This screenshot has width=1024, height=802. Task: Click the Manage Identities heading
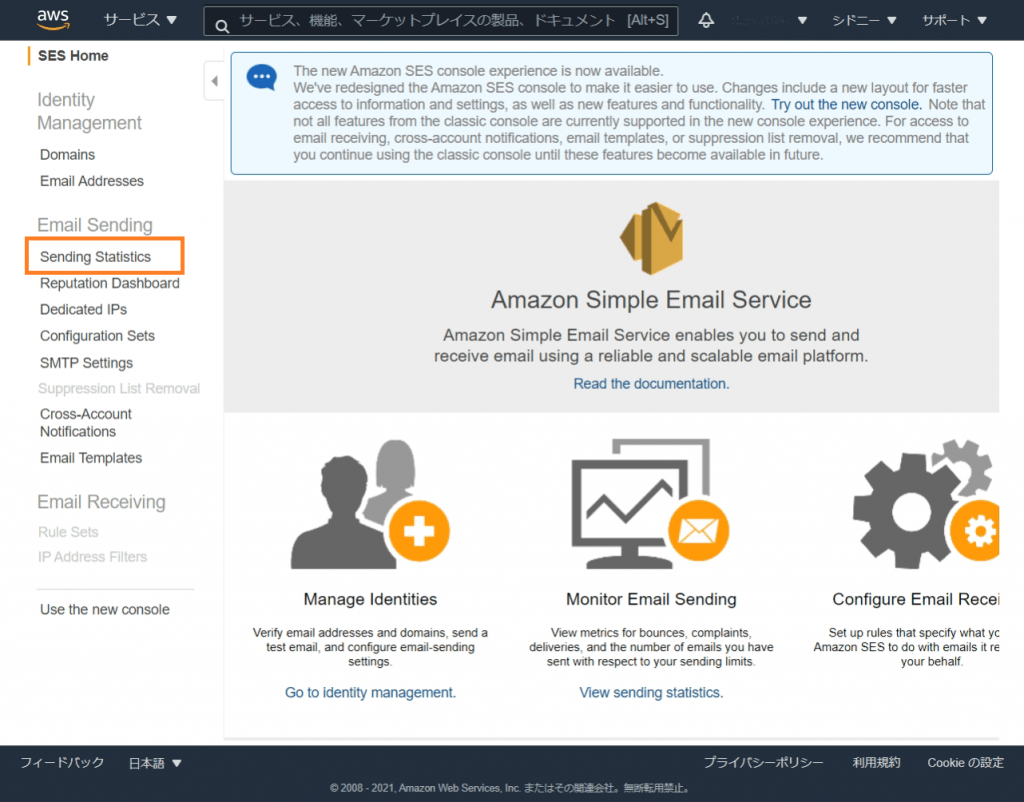370,599
